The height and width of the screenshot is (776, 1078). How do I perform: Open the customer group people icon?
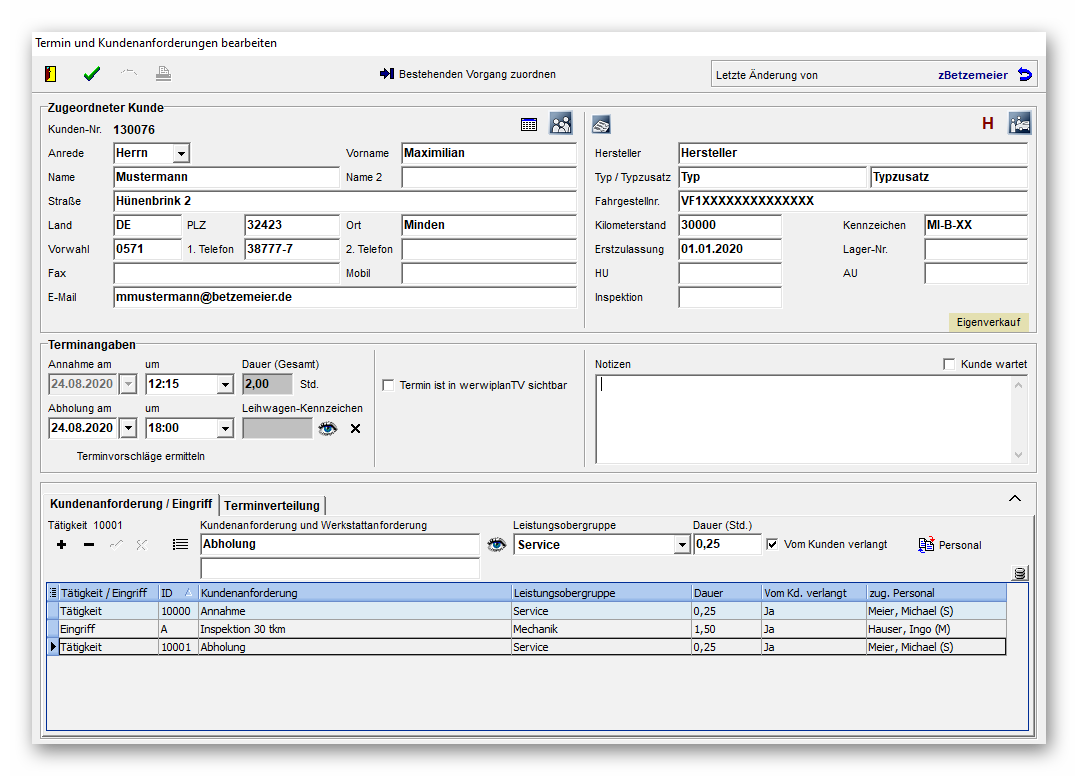(x=561, y=124)
